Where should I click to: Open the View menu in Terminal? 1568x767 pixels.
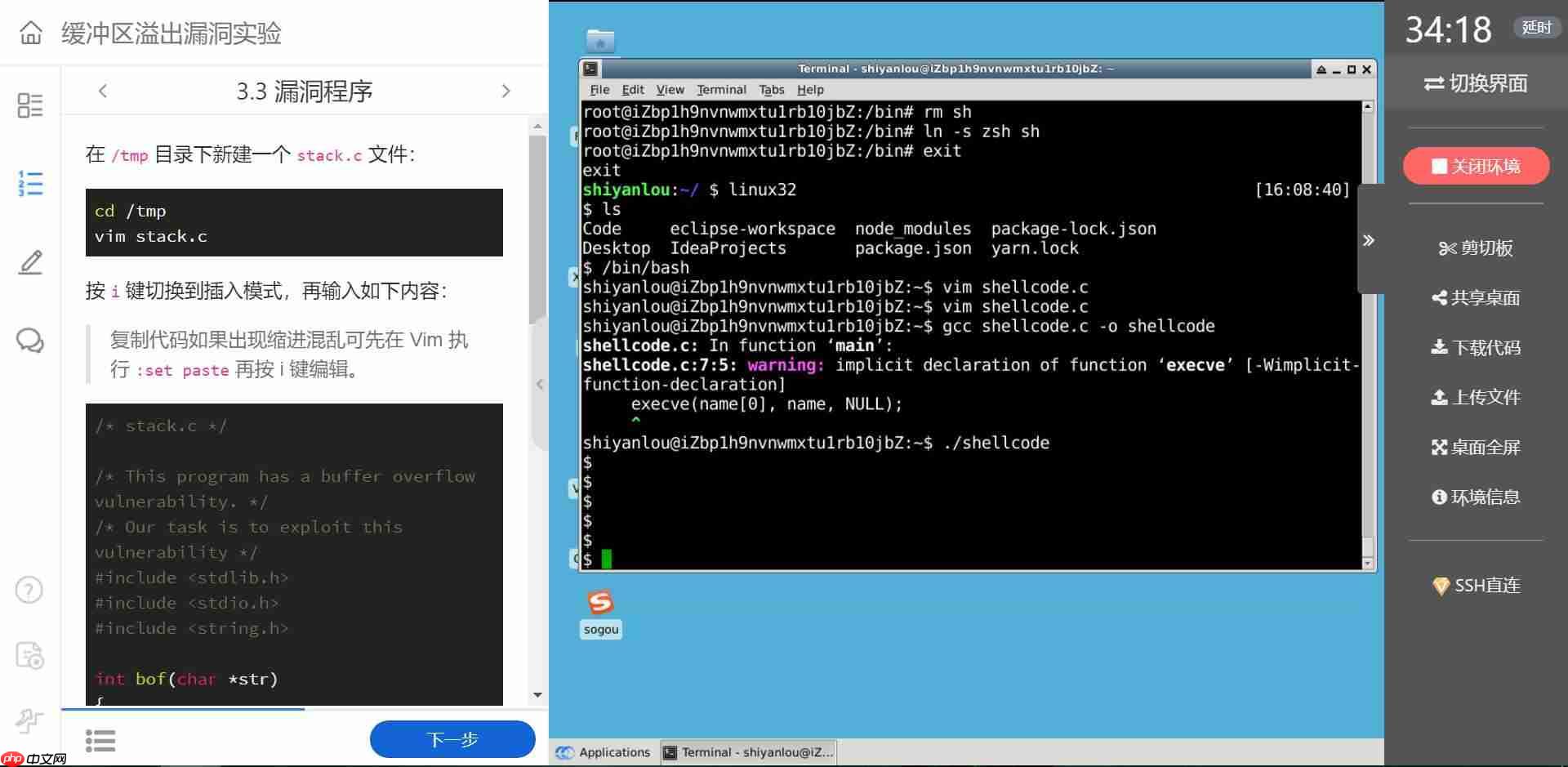click(x=670, y=90)
